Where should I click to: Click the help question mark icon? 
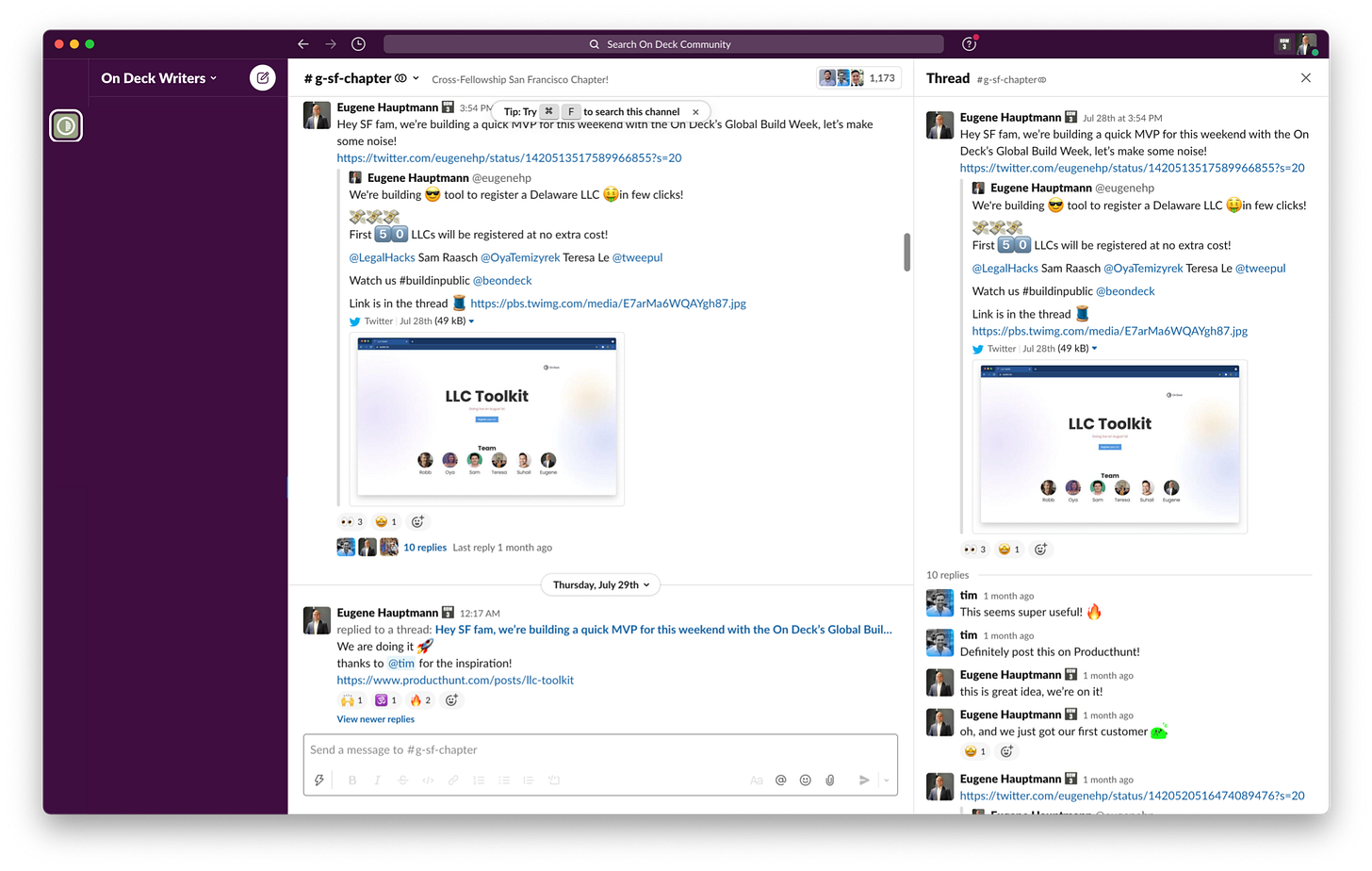pyautogui.click(x=969, y=44)
